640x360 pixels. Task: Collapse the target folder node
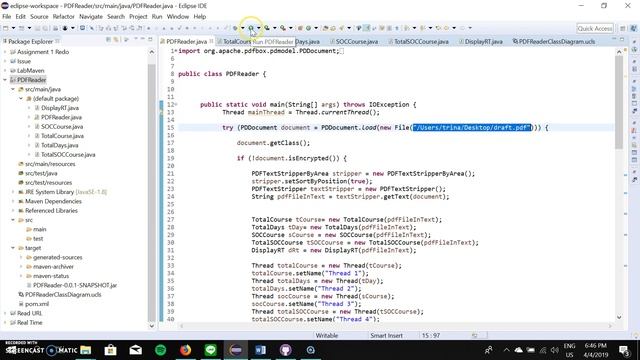tap(13, 248)
